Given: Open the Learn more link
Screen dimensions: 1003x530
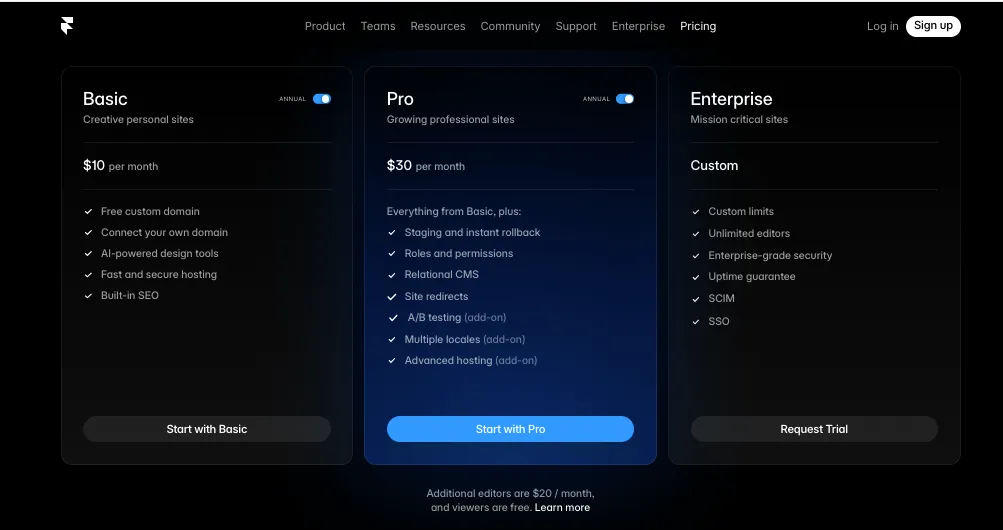Looking at the screenshot, I should click(562, 508).
